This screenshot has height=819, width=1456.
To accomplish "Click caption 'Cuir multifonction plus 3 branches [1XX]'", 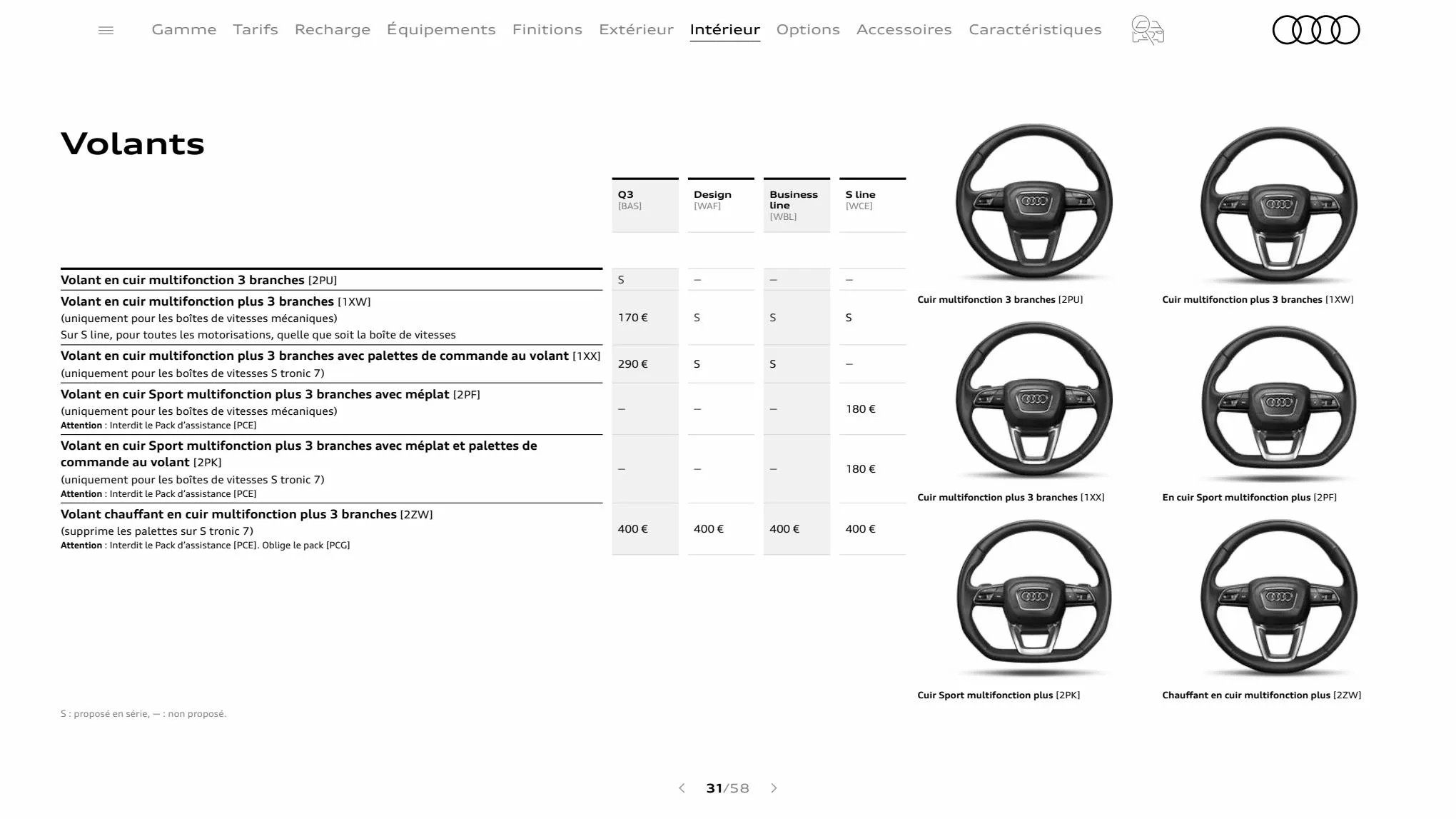I will pos(1011,498).
